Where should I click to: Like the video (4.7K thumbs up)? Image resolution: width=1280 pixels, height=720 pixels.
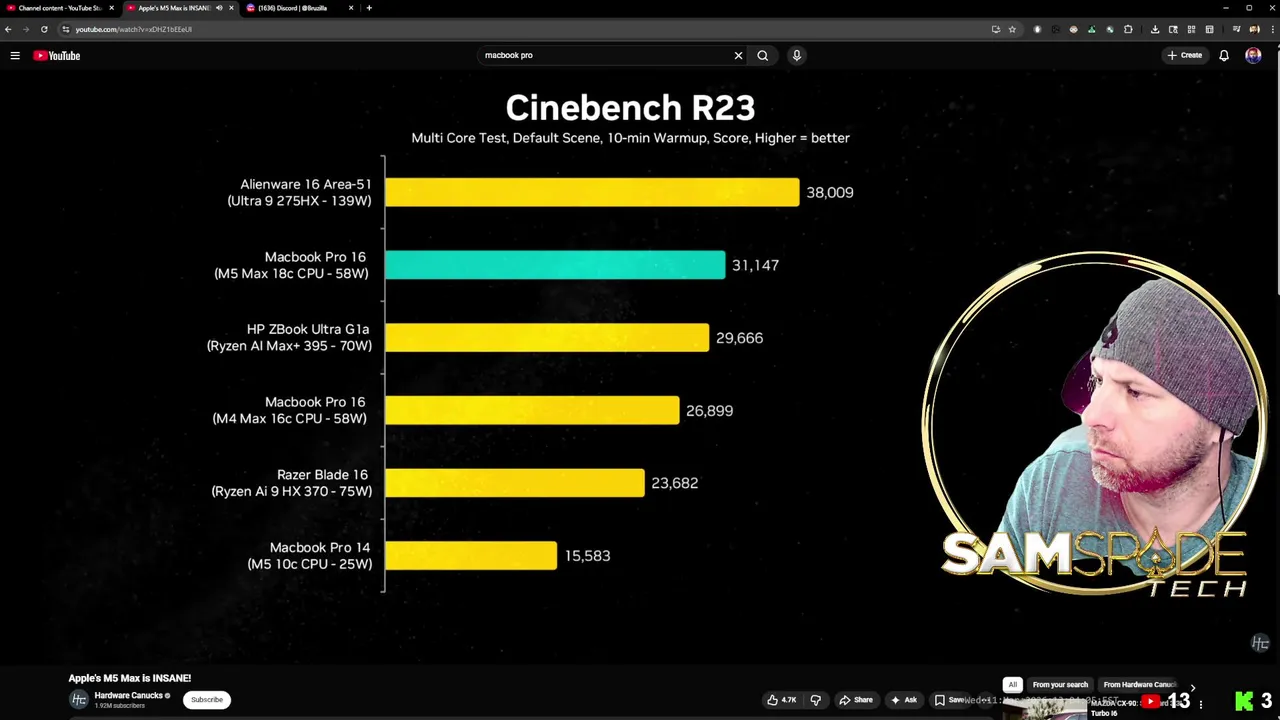click(x=781, y=700)
